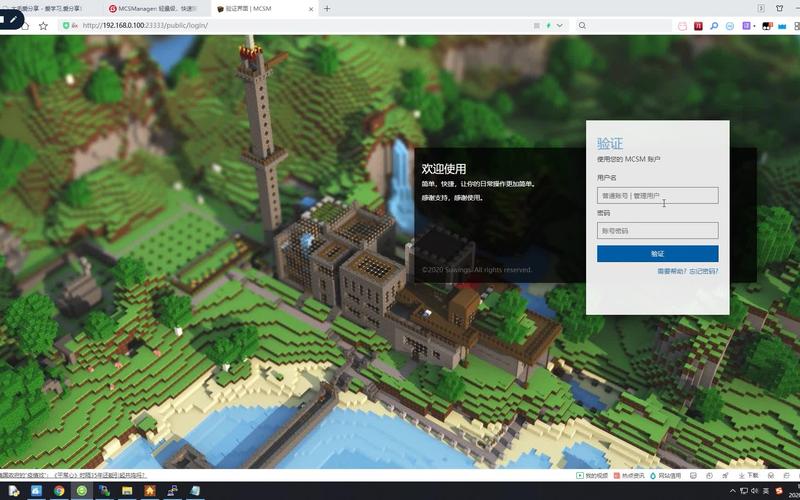
Task: Click the round blue face extension icon
Action: (730, 26)
